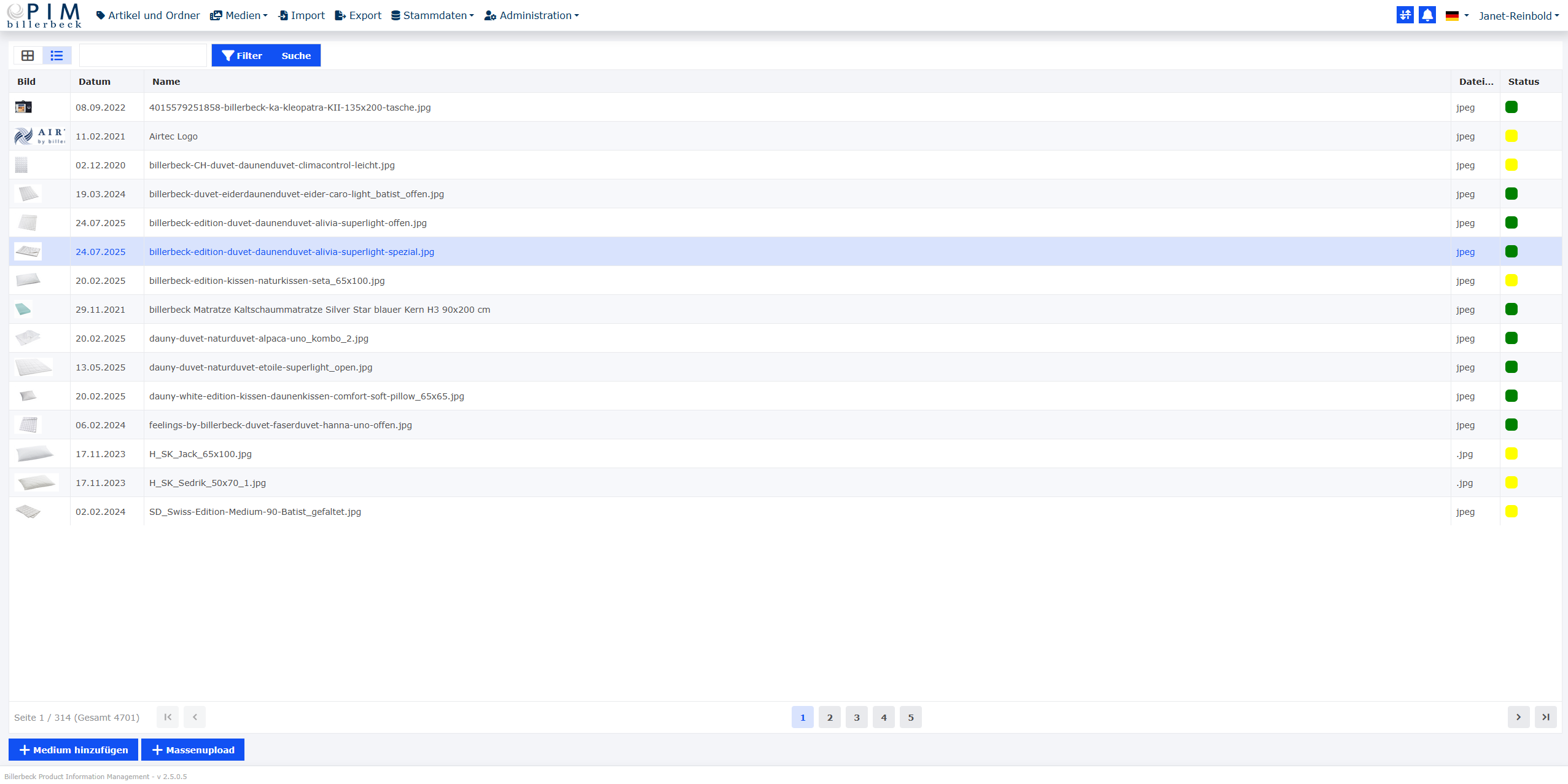
Task: Click the PIM billerbeck logo
Action: [x=44, y=15]
